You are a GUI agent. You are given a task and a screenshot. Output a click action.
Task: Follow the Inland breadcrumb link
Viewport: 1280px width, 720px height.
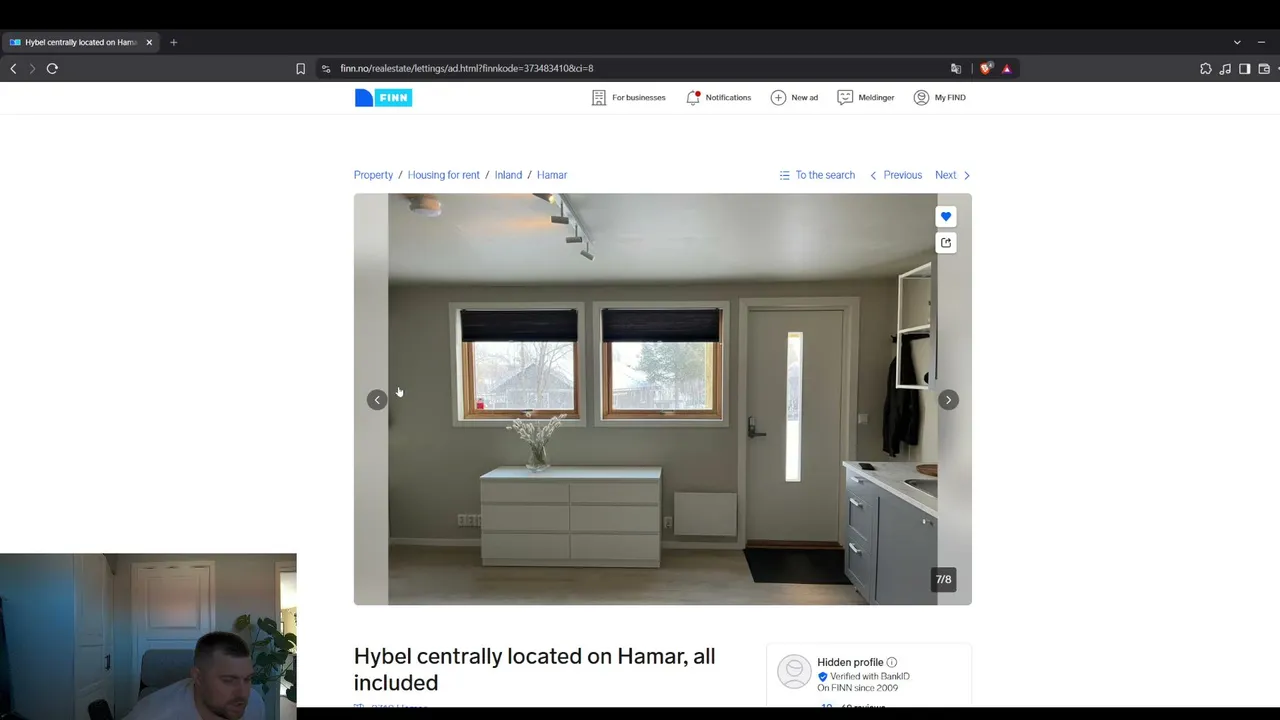pyautogui.click(x=508, y=175)
